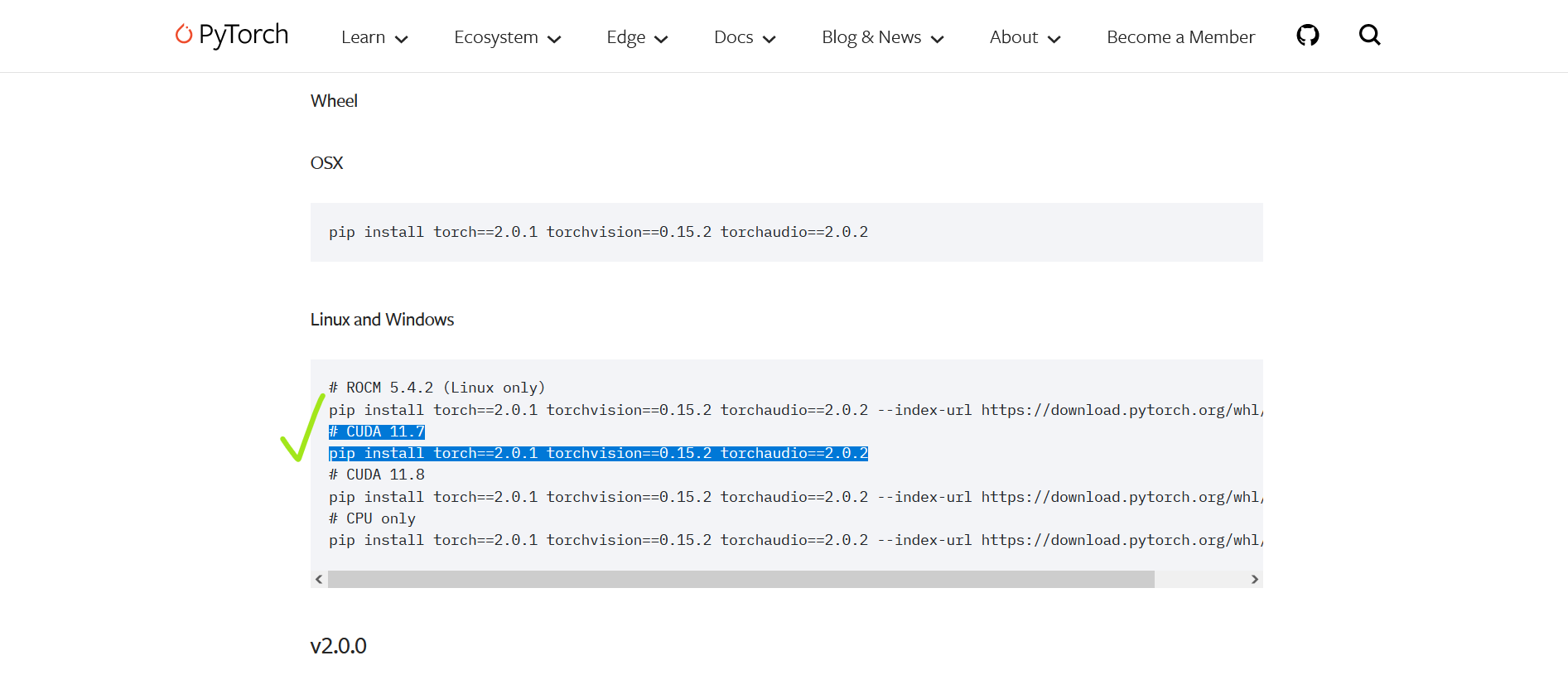Open the Docs menu
Viewport: 1568px width, 699px height.
(x=744, y=37)
